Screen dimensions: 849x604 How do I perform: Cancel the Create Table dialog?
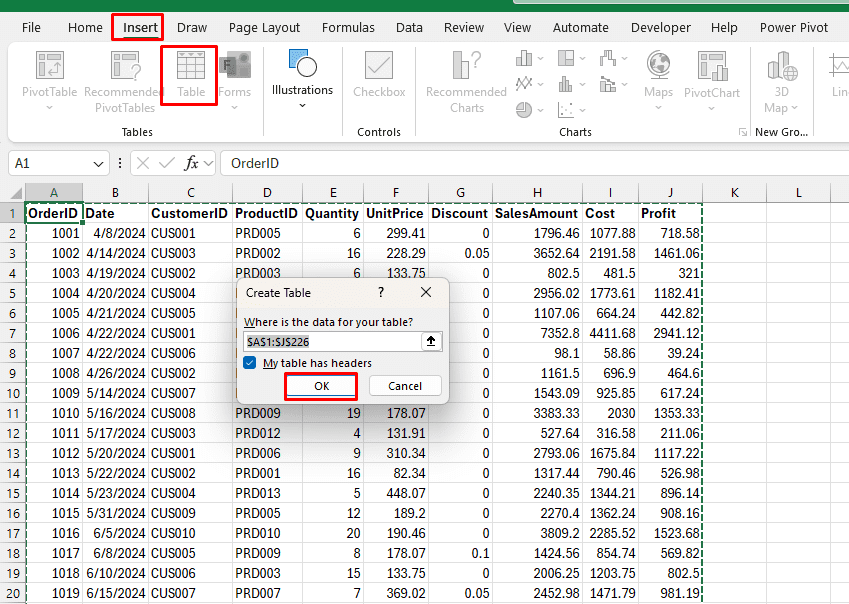(404, 386)
